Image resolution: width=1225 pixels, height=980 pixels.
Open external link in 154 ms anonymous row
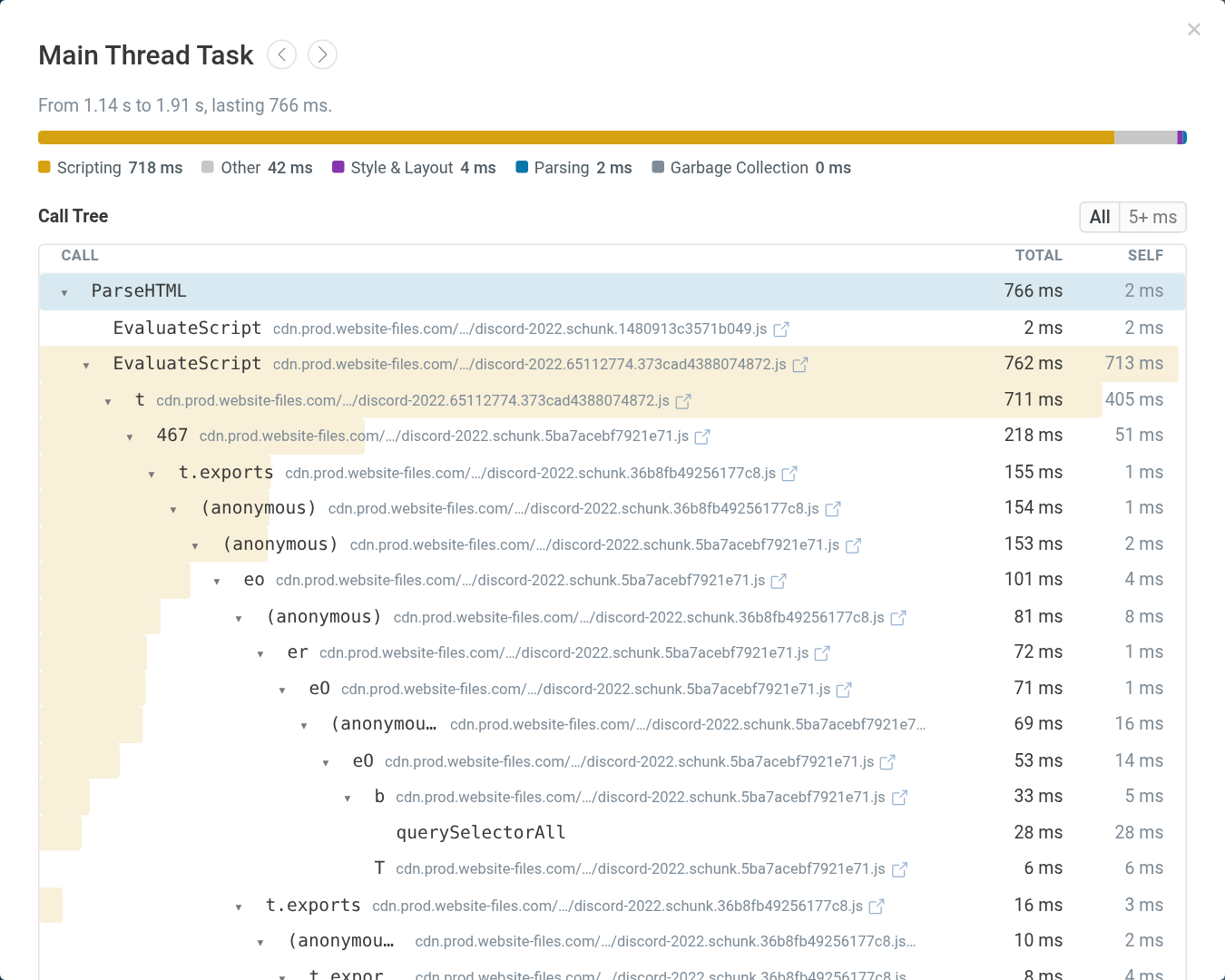pyautogui.click(x=833, y=509)
